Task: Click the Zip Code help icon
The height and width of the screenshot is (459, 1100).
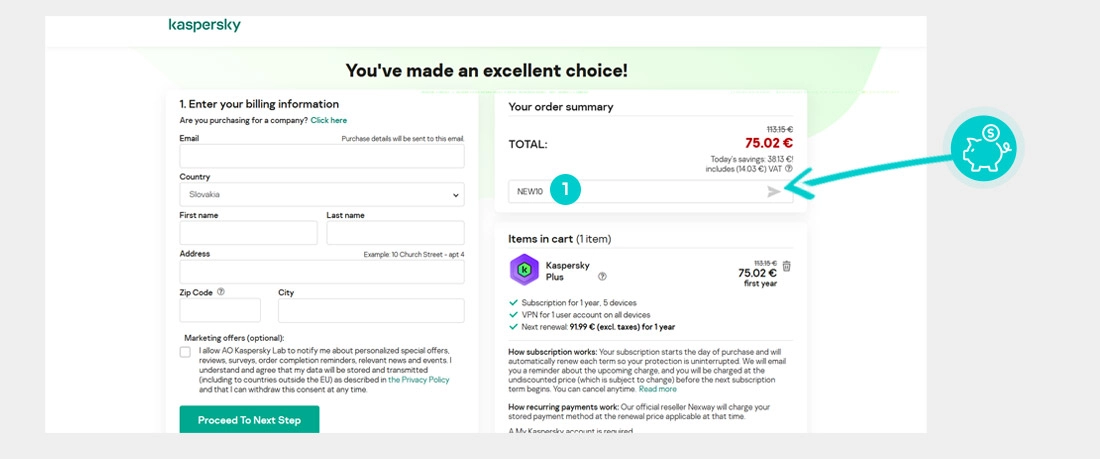Action: 221,292
